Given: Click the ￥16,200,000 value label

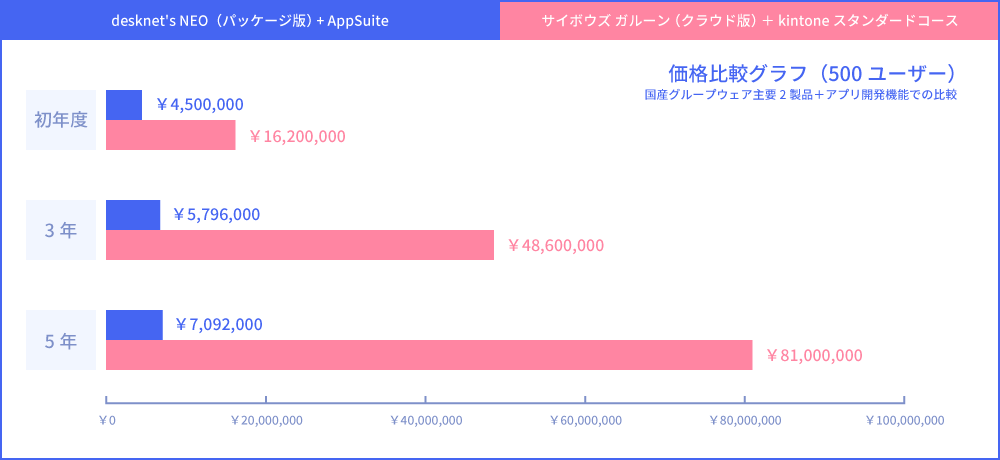Looking at the screenshot, I should (x=296, y=136).
